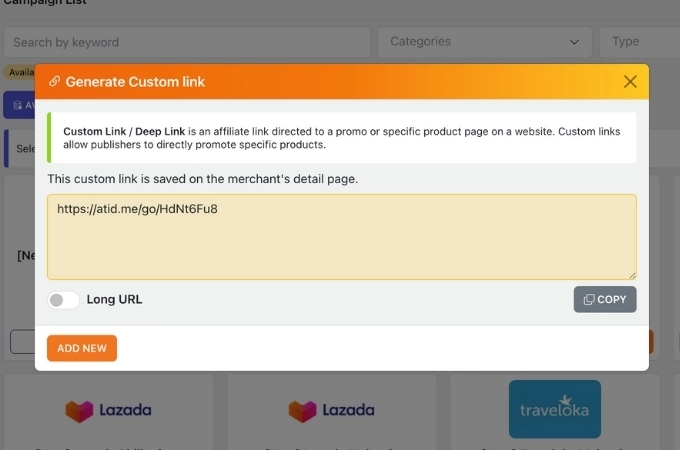Screen dimensions: 680x450
Task: Click the yellow Available badge
Action: [18, 72]
